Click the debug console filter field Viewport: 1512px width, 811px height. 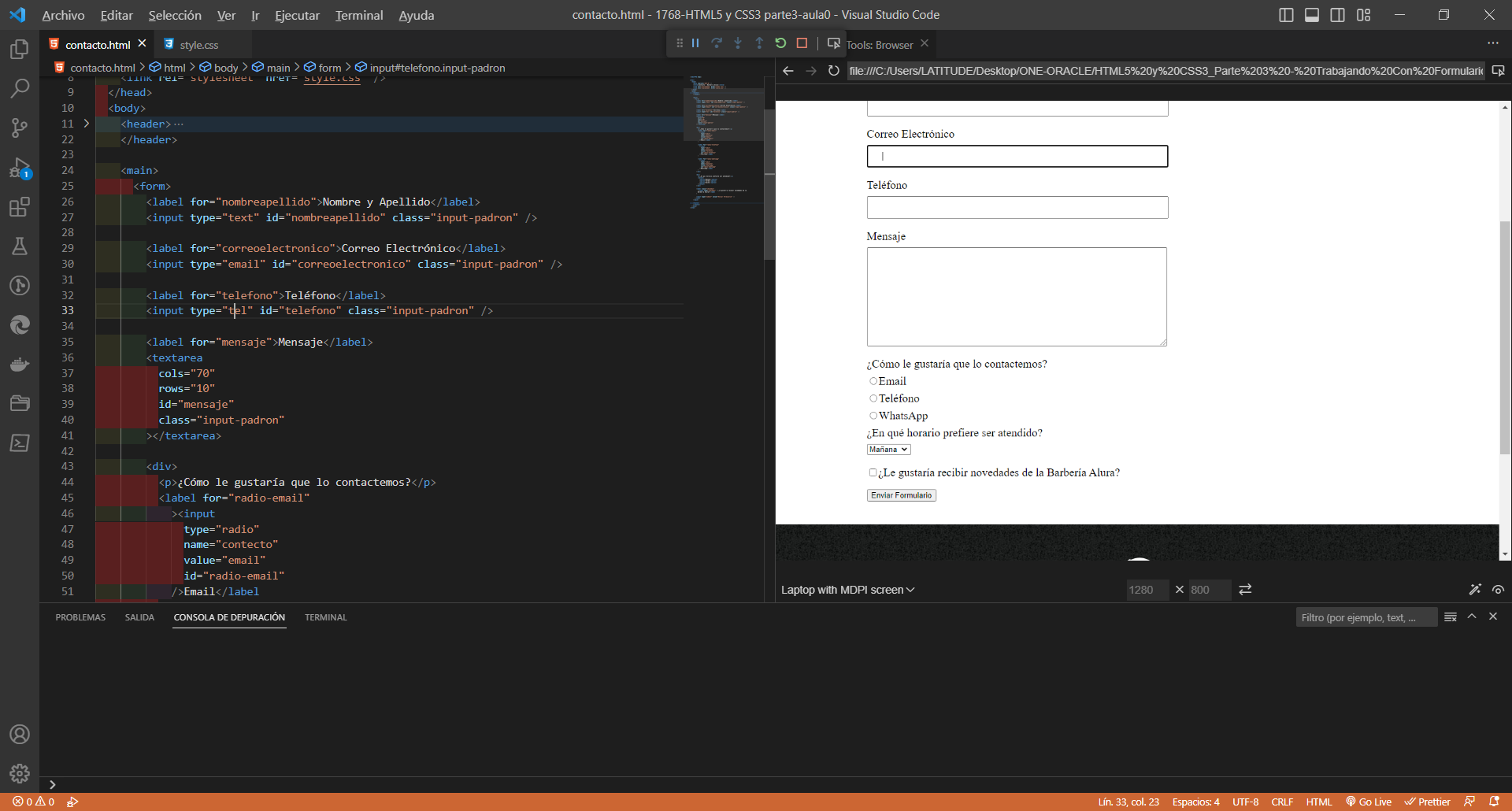pyautogui.click(x=1366, y=617)
